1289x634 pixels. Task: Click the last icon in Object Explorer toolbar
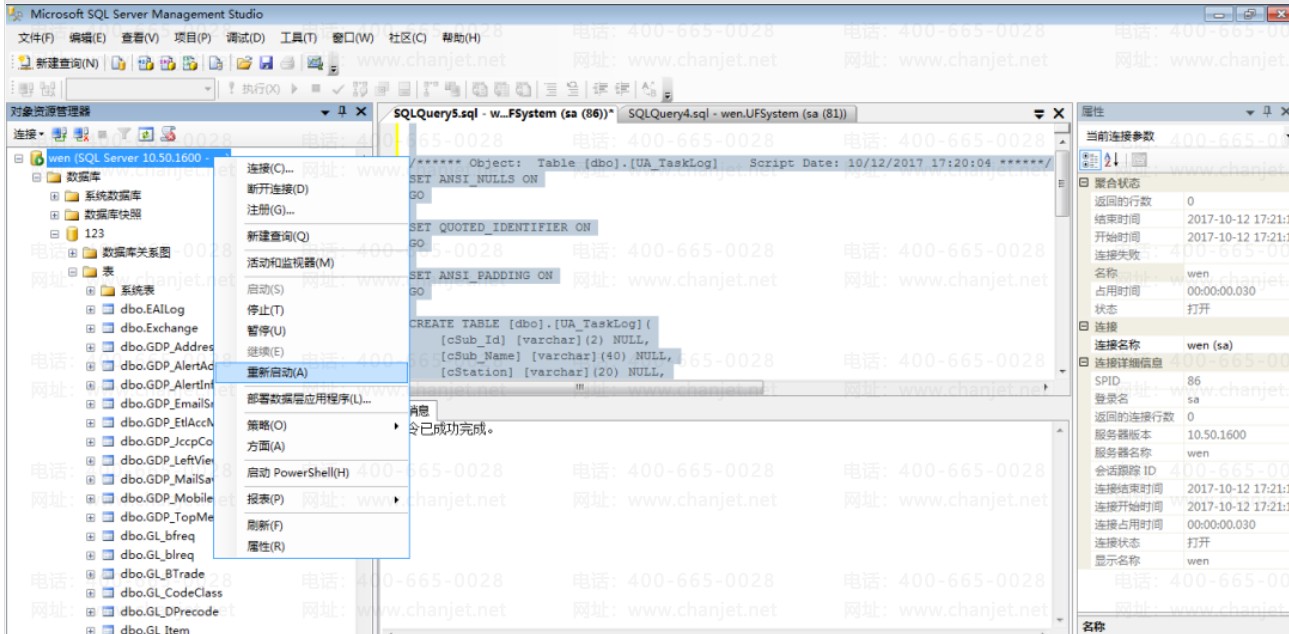pos(168,134)
